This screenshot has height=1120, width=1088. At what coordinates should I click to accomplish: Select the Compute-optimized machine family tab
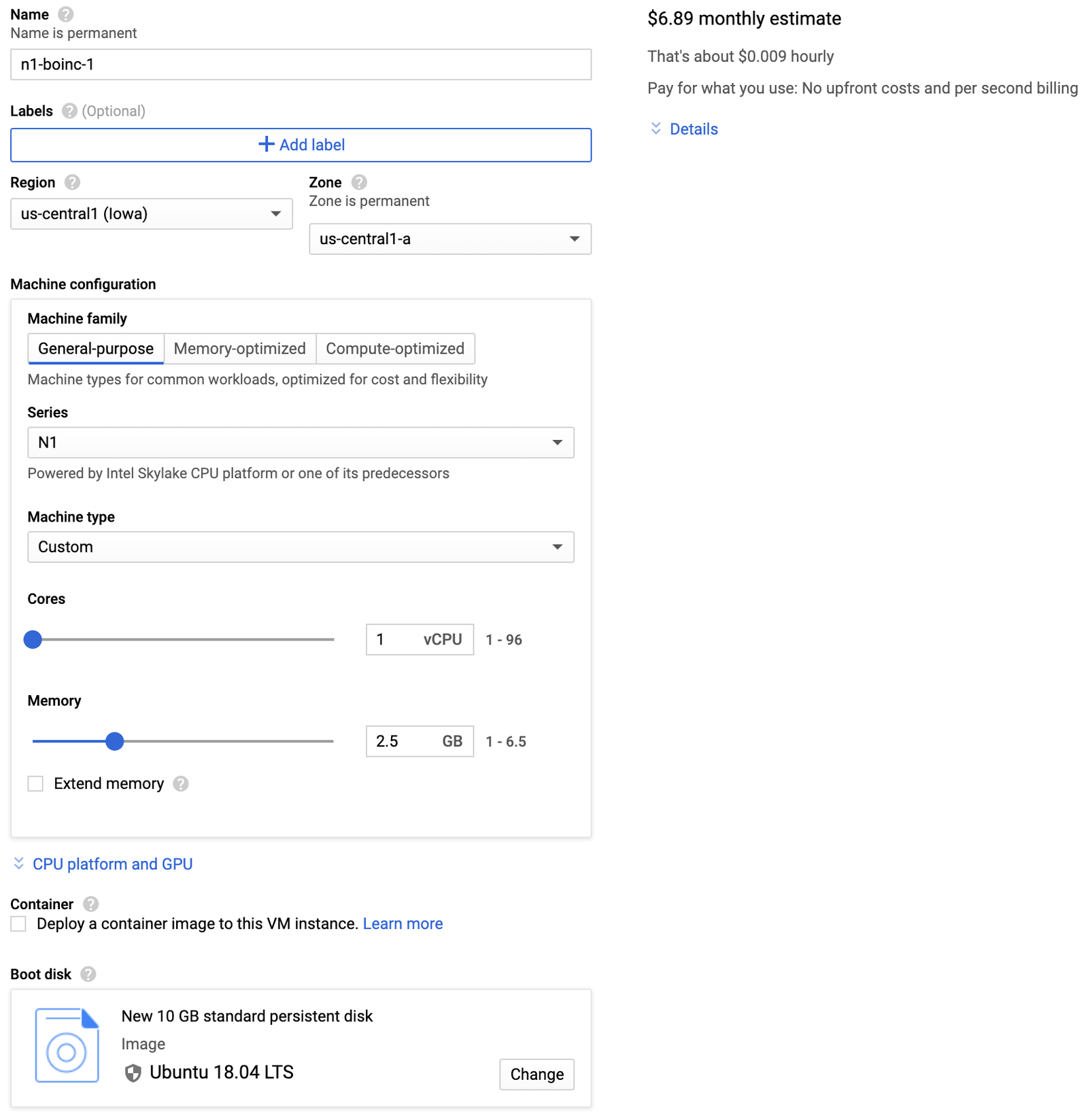tap(394, 349)
